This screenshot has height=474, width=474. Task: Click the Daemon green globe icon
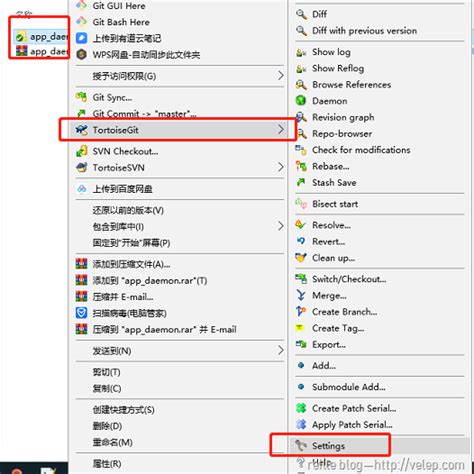point(301,100)
